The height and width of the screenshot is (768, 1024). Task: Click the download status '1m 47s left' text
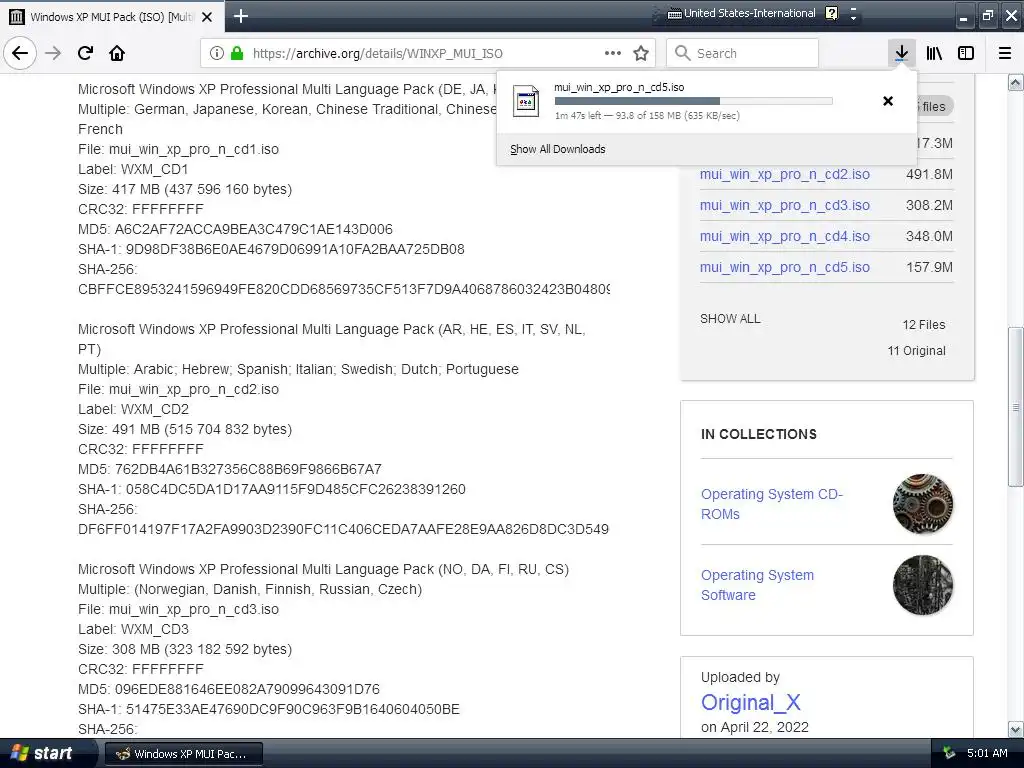pos(577,116)
